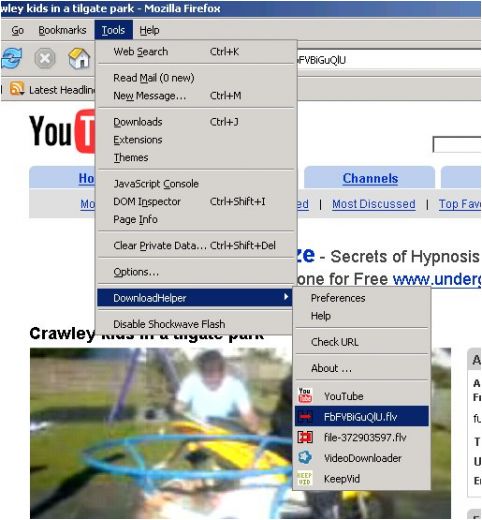The height and width of the screenshot is (520, 482).
Task: Open the Help menu in menu bar
Action: tap(149, 30)
